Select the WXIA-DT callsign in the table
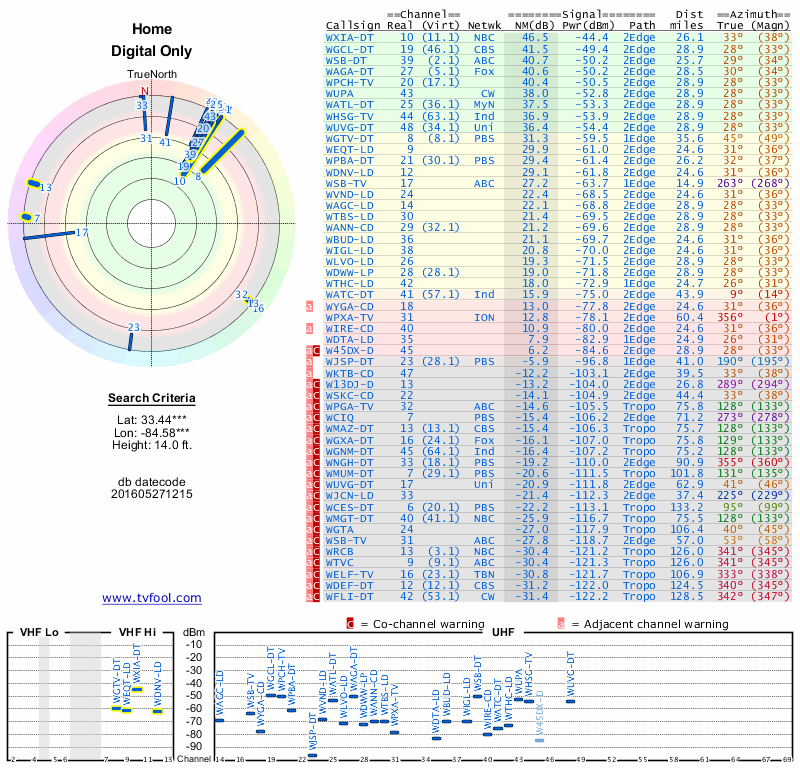 350,36
